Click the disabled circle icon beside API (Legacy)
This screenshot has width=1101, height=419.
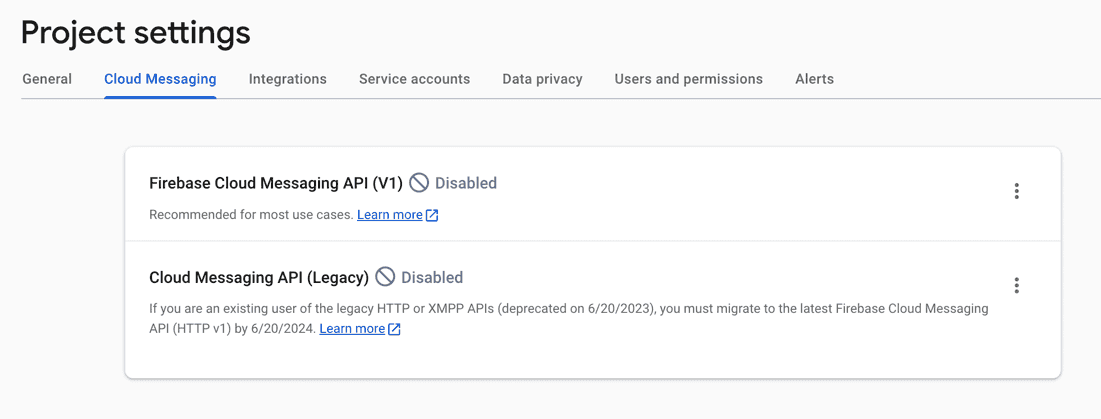click(x=385, y=277)
